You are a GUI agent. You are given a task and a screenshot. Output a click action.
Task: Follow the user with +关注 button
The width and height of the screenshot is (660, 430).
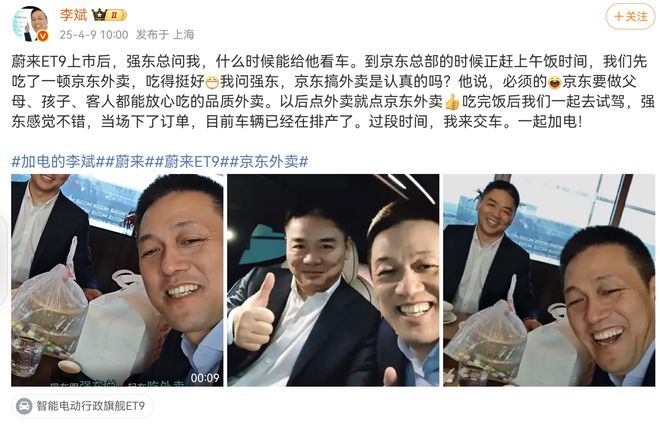click(x=631, y=17)
